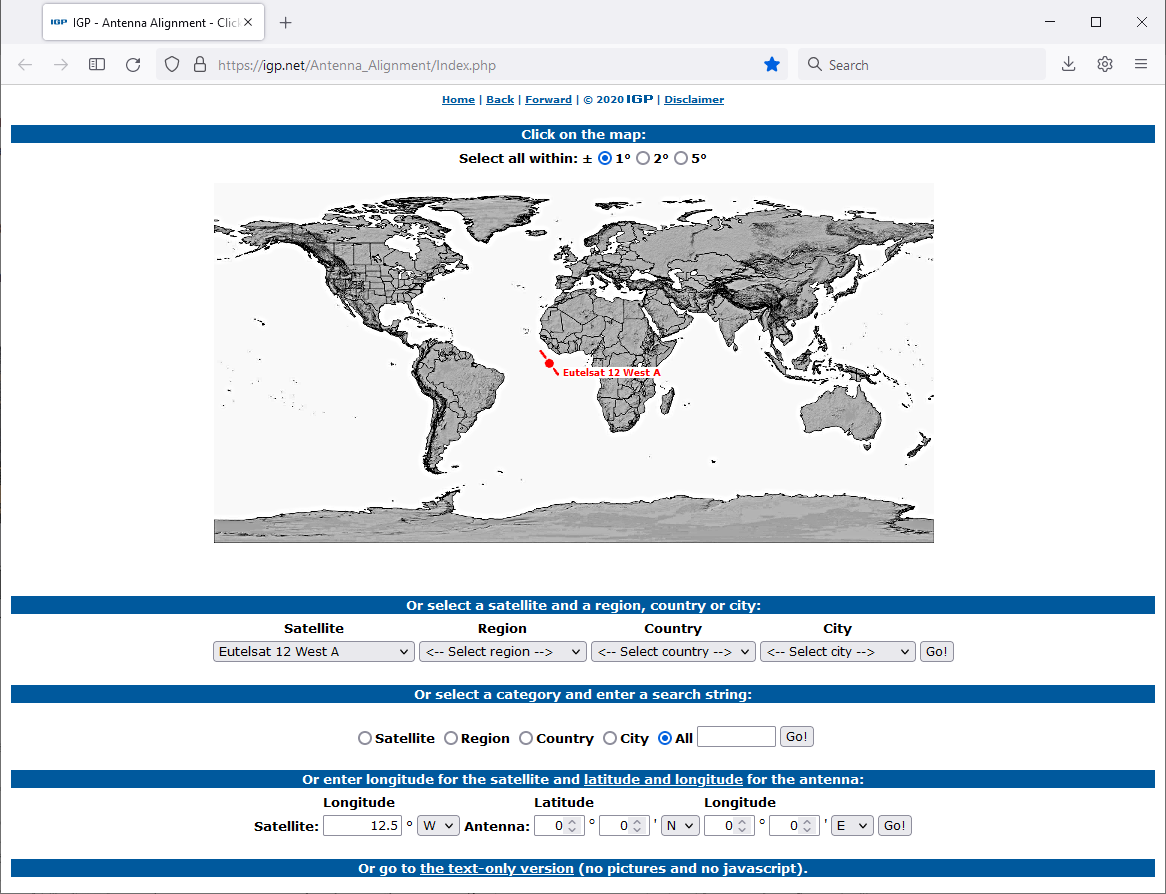
Task: Click the browser Search box
Action: click(x=922, y=65)
